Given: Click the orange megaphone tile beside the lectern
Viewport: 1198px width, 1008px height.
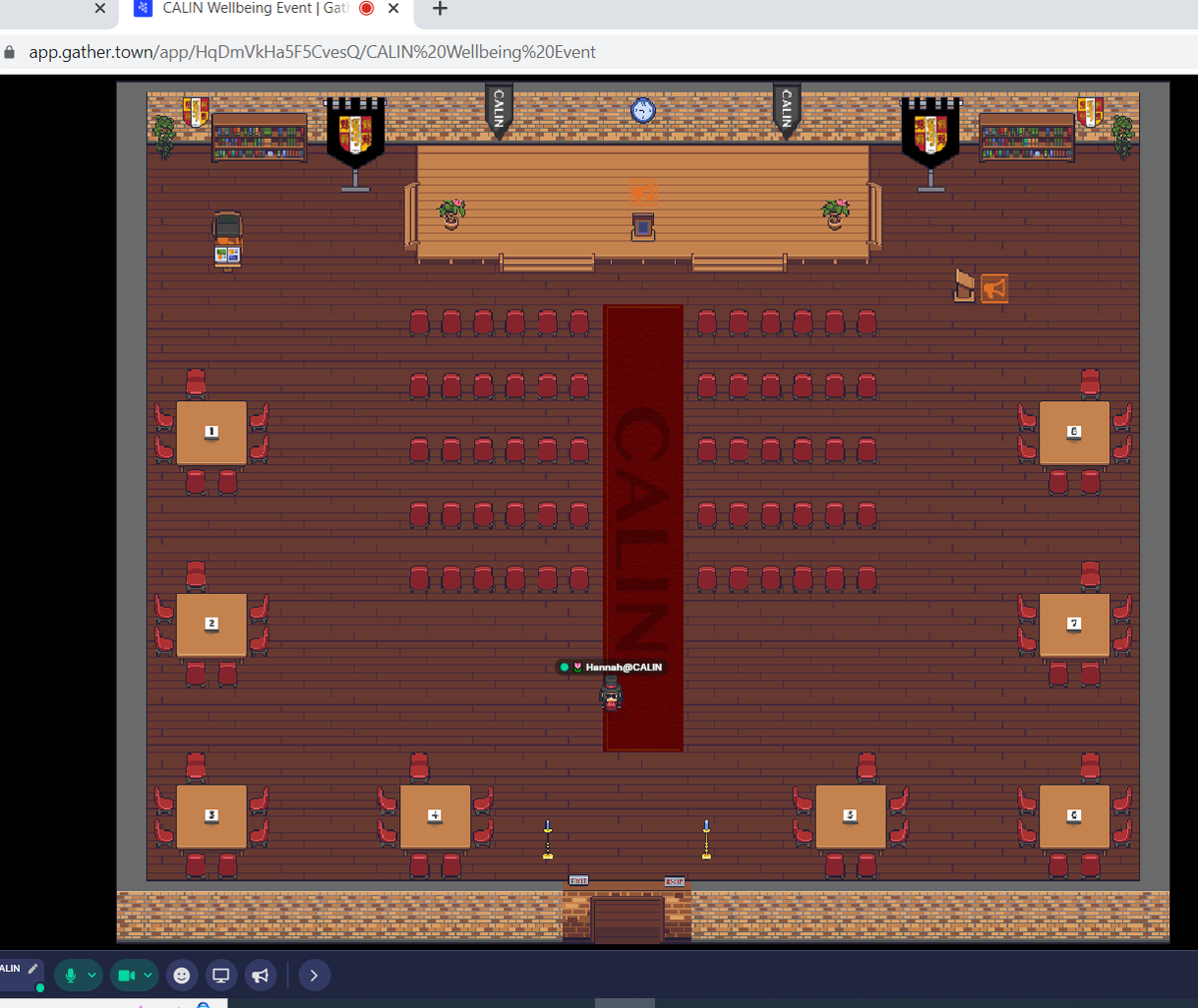Looking at the screenshot, I should point(994,288).
